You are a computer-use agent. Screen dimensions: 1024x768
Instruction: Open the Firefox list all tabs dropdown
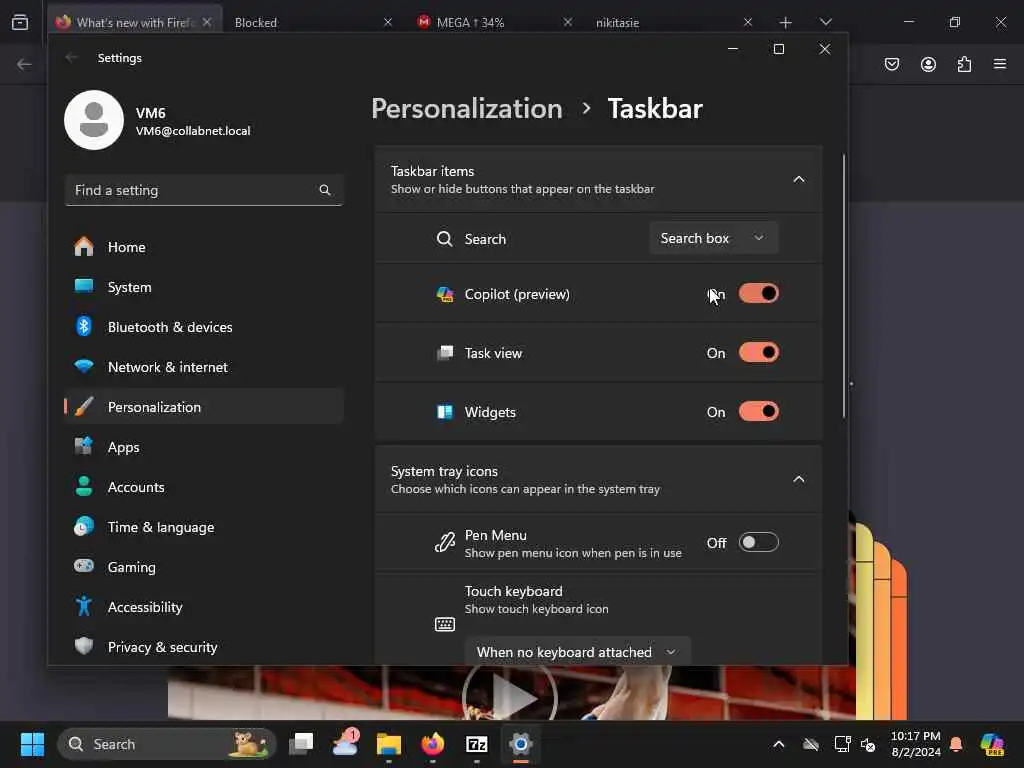826,22
